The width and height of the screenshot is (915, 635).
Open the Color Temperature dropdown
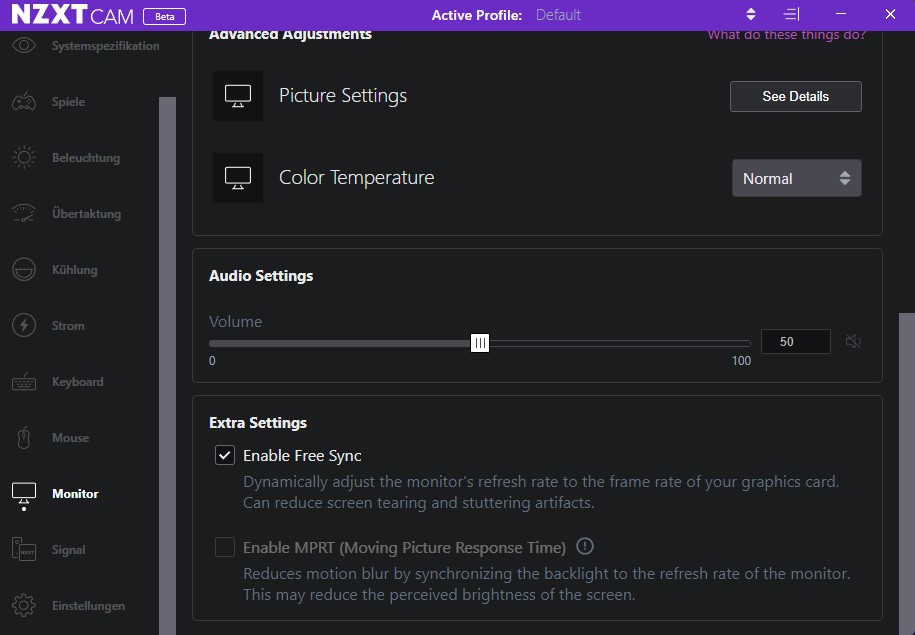[796, 177]
